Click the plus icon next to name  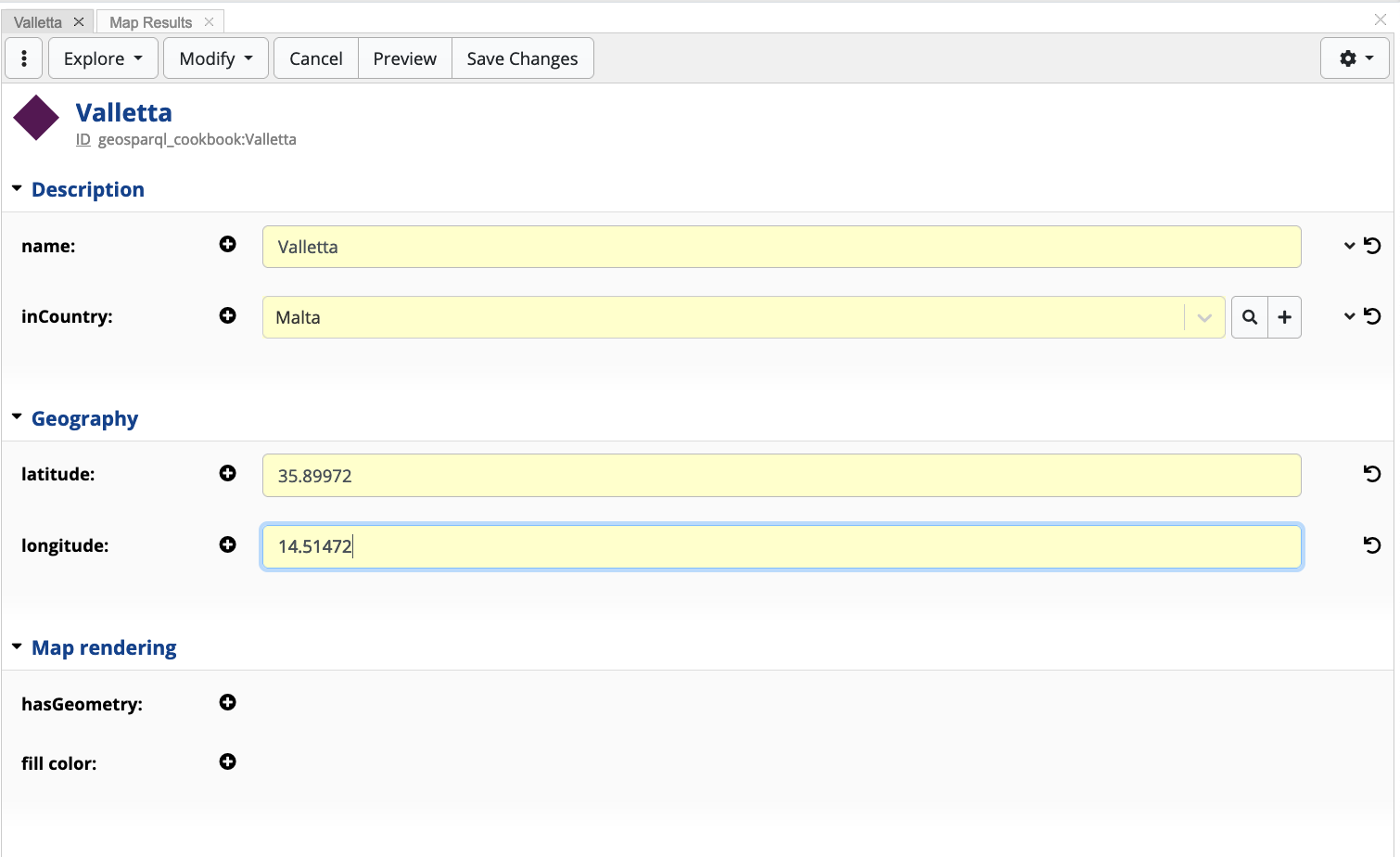[x=227, y=244]
